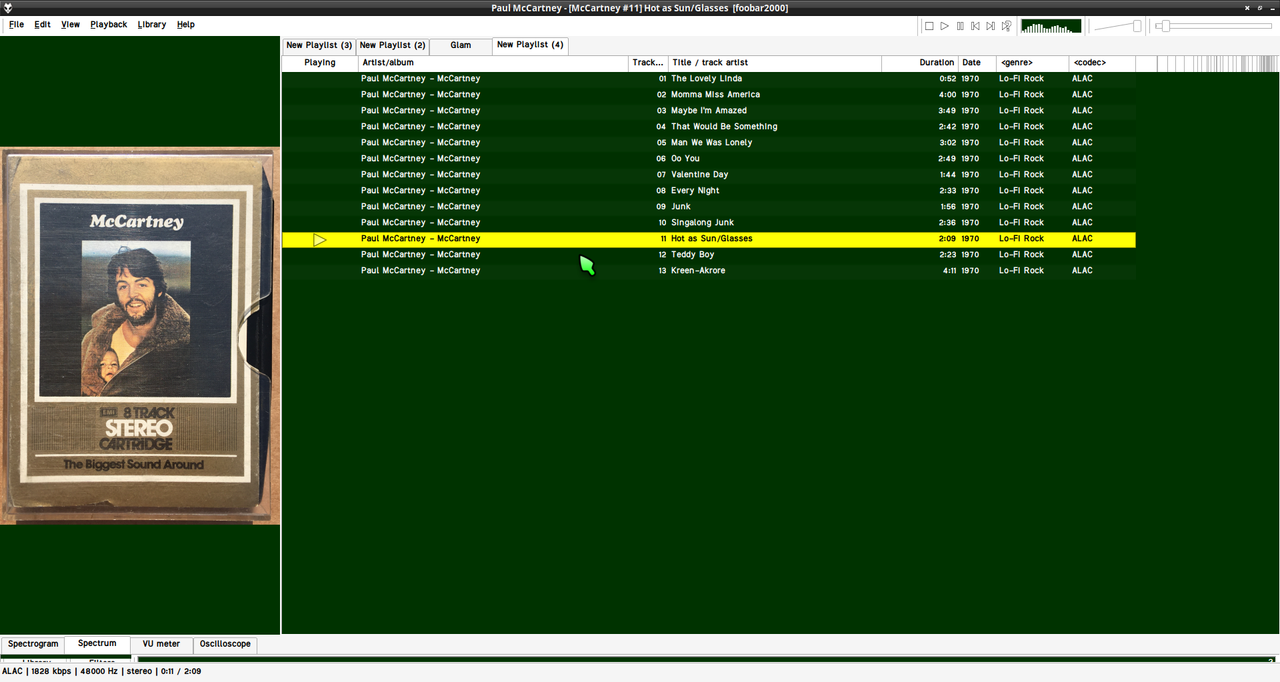The width and height of the screenshot is (1280, 682).
Task: Sort by Date column header
Action: [x=977, y=63]
